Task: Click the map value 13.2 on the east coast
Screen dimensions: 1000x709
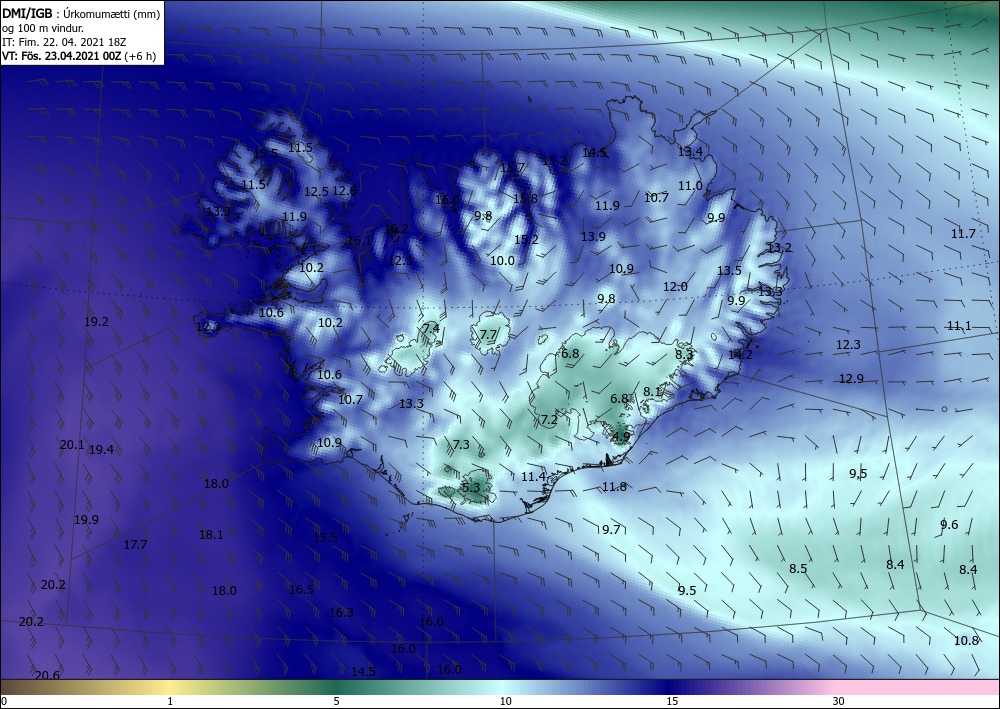Action: (779, 247)
